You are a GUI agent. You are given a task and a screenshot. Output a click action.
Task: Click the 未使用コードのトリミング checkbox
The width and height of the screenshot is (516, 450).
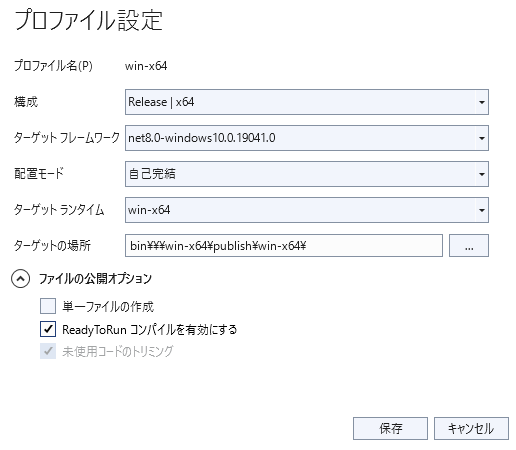(x=48, y=351)
